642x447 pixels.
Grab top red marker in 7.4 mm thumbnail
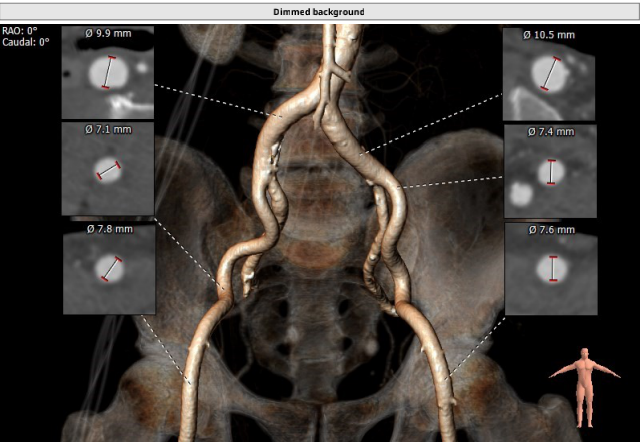coord(550,161)
